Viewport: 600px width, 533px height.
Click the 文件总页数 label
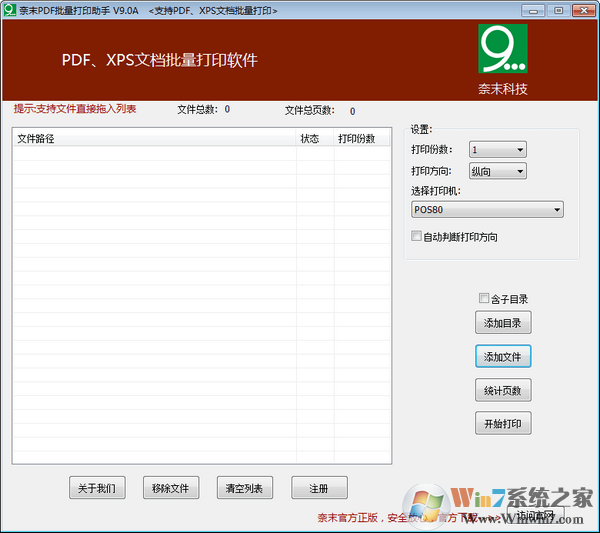coord(310,111)
